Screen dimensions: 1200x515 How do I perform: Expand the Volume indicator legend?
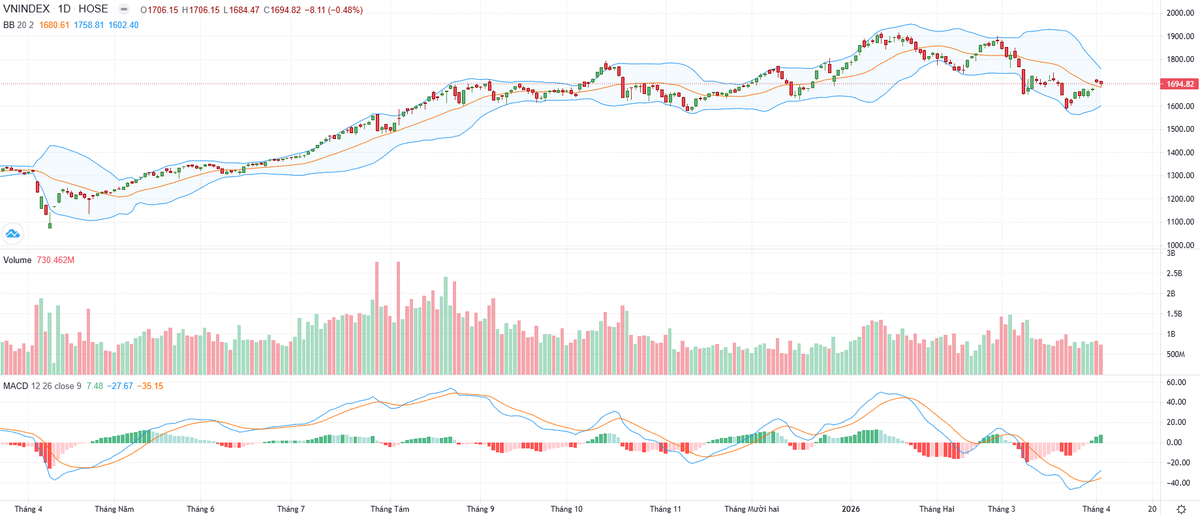coord(17,259)
